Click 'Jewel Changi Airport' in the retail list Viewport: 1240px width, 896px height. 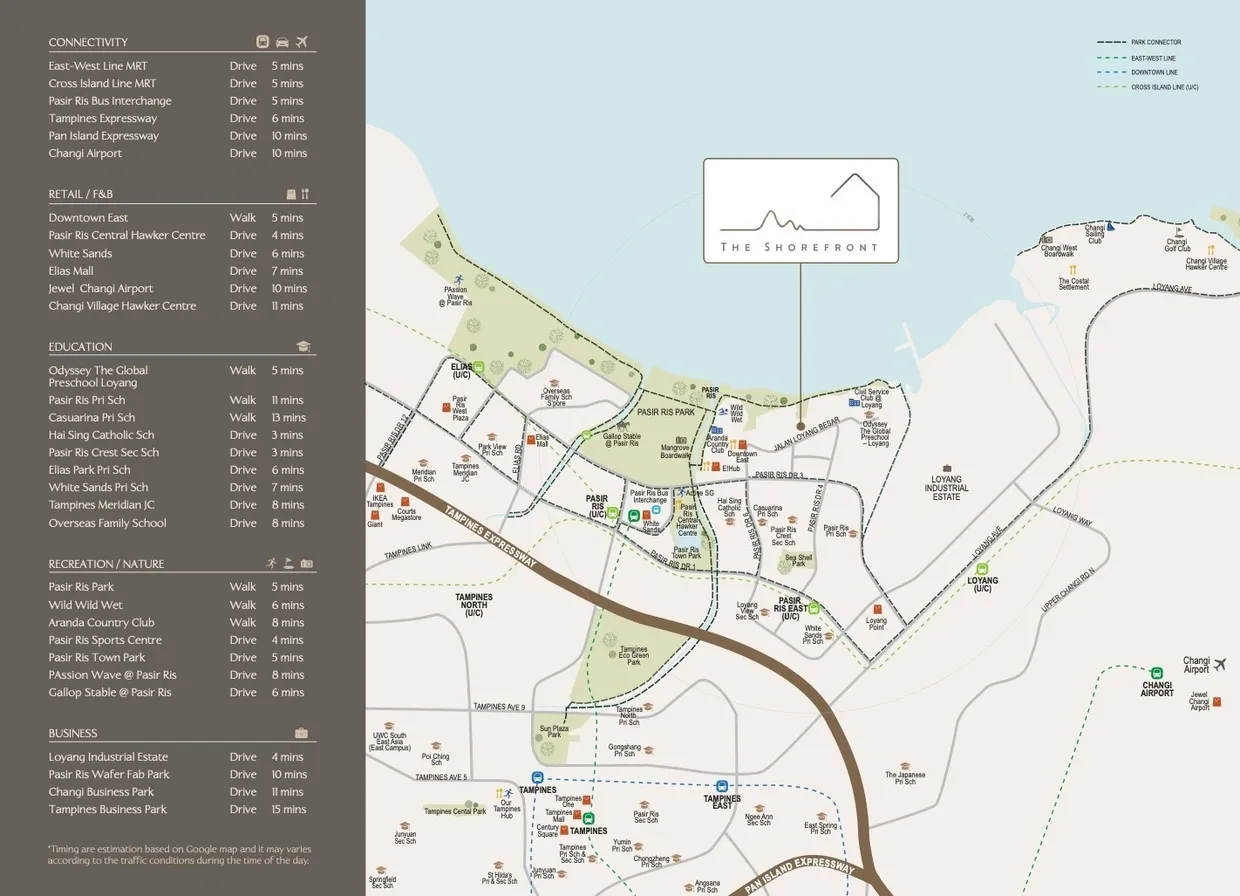[x=176, y=288]
